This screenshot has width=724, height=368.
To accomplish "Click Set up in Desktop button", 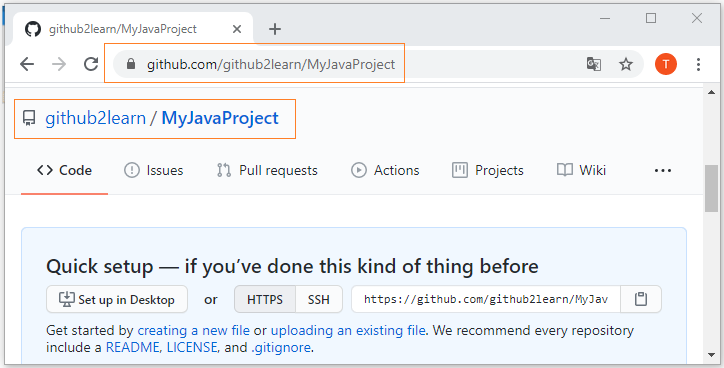I will click(117, 299).
